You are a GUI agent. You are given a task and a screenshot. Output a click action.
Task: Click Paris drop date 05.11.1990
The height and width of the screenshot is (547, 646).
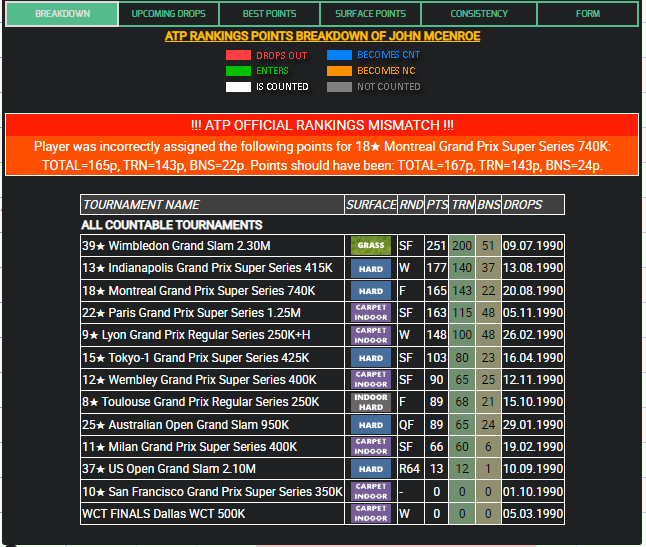click(533, 313)
